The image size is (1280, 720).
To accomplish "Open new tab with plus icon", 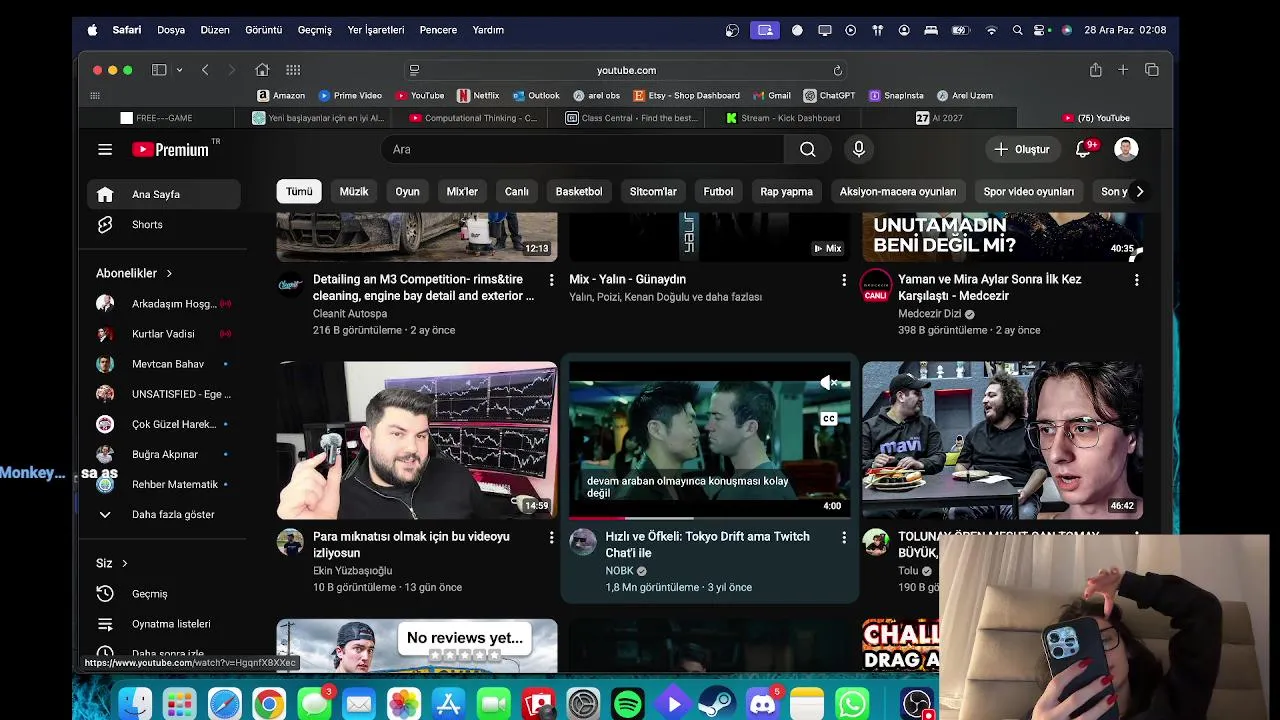I will coord(1123,70).
